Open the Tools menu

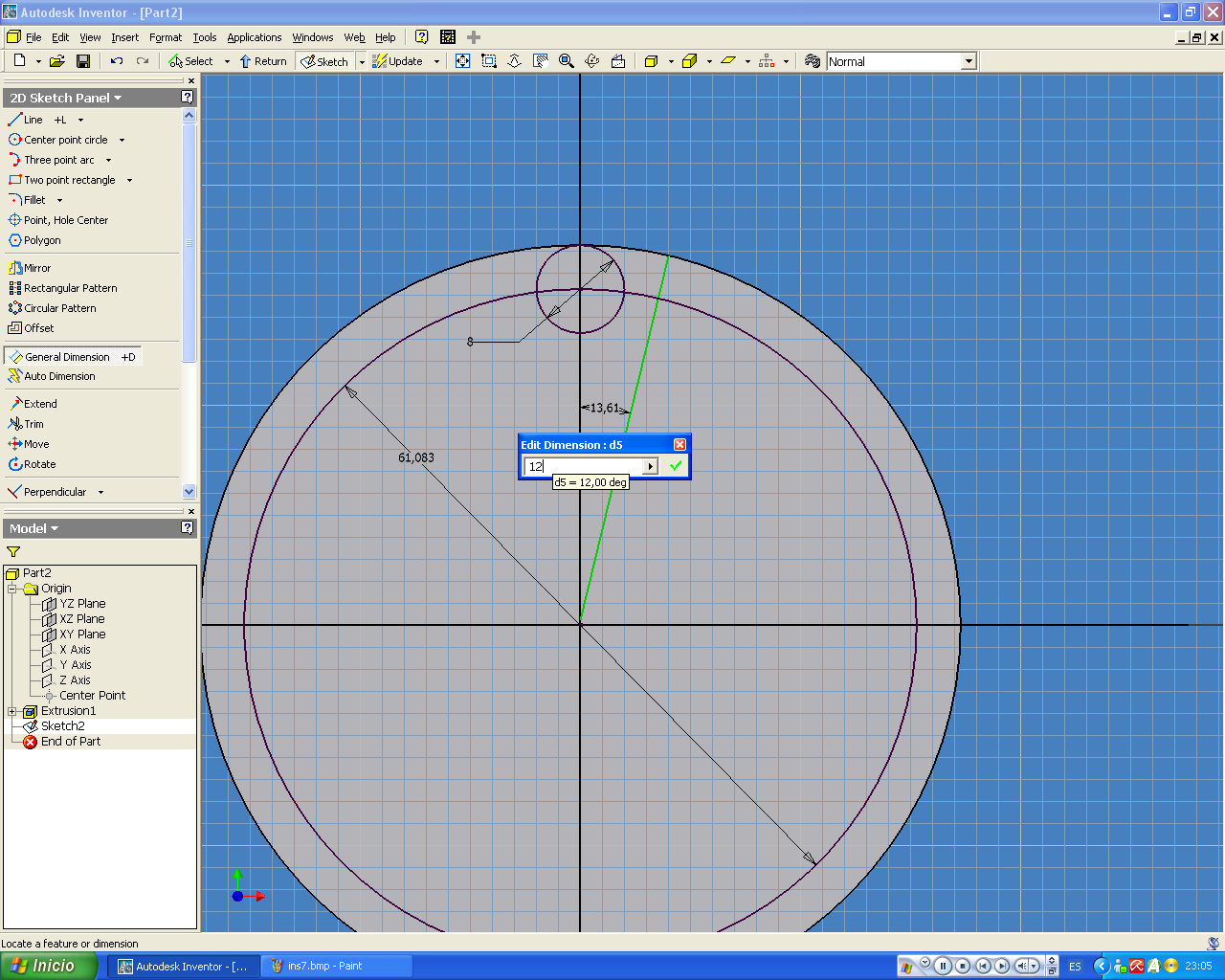click(205, 37)
